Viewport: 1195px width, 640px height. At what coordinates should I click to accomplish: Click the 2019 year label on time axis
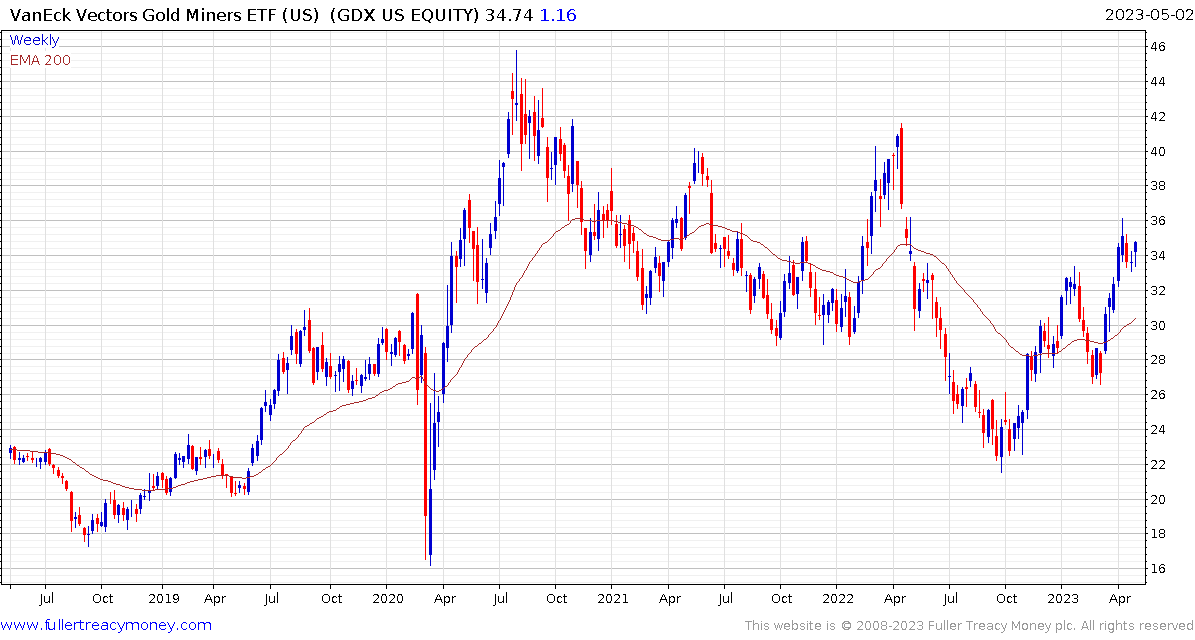point(162,598)
